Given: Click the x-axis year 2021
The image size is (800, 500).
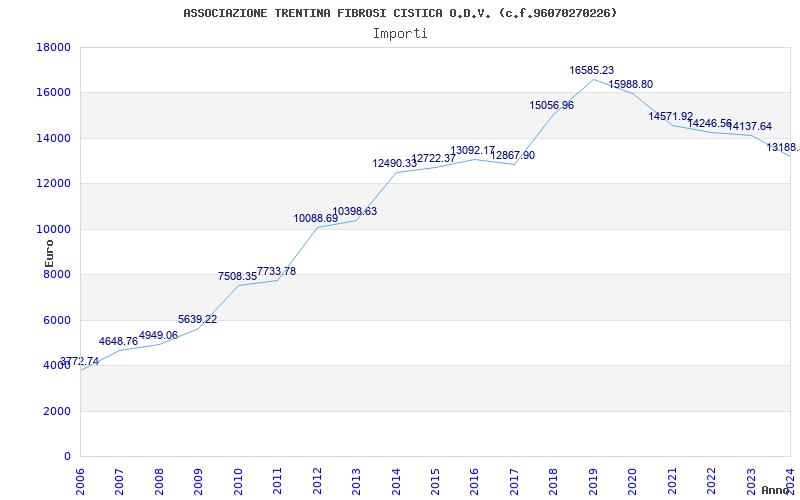Looking at the screenshot, I should 672,481.
